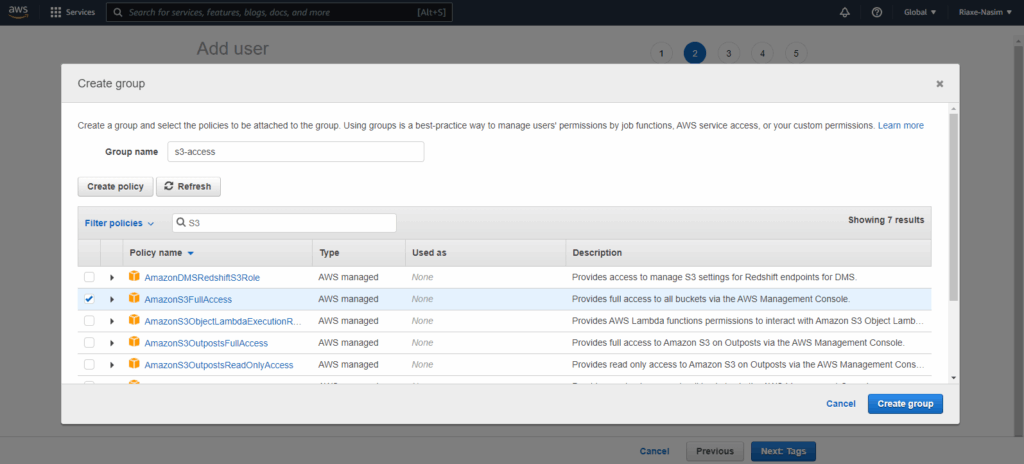Uncheck the AmazonS3FullAccess checkbox
1024x464 pixels.
point(89,299)
